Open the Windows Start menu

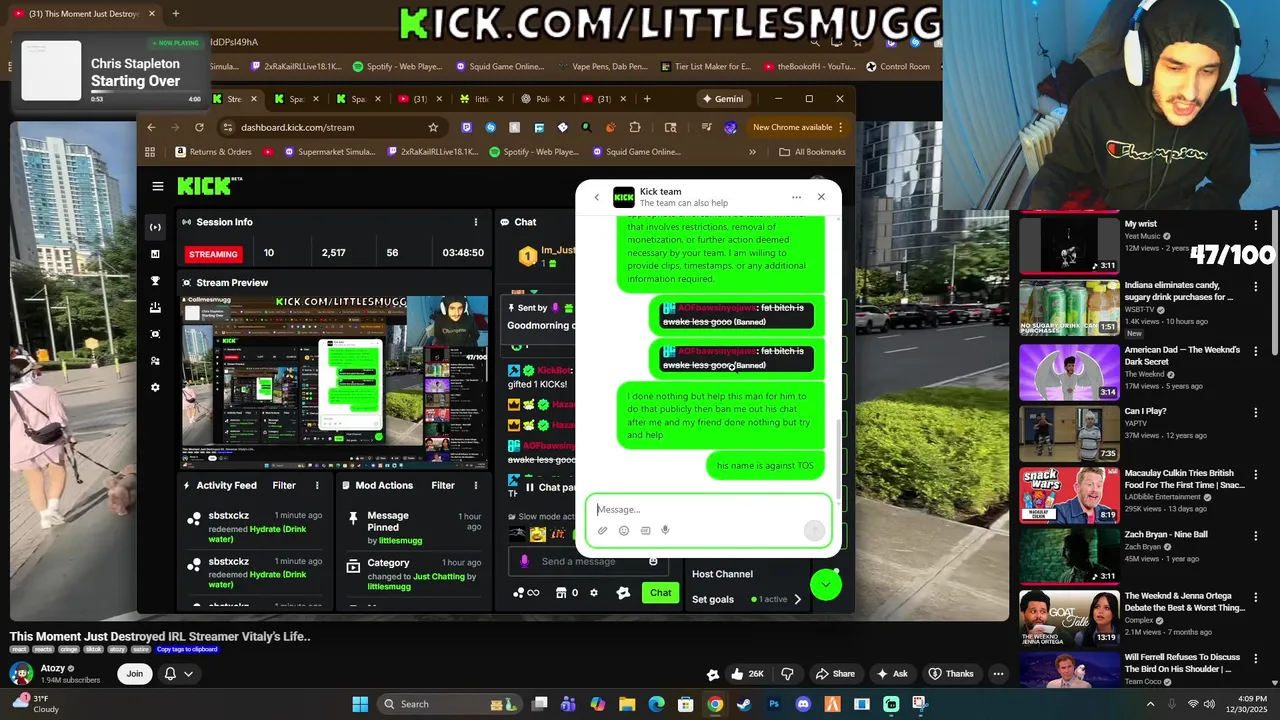[x=360, y=704]
